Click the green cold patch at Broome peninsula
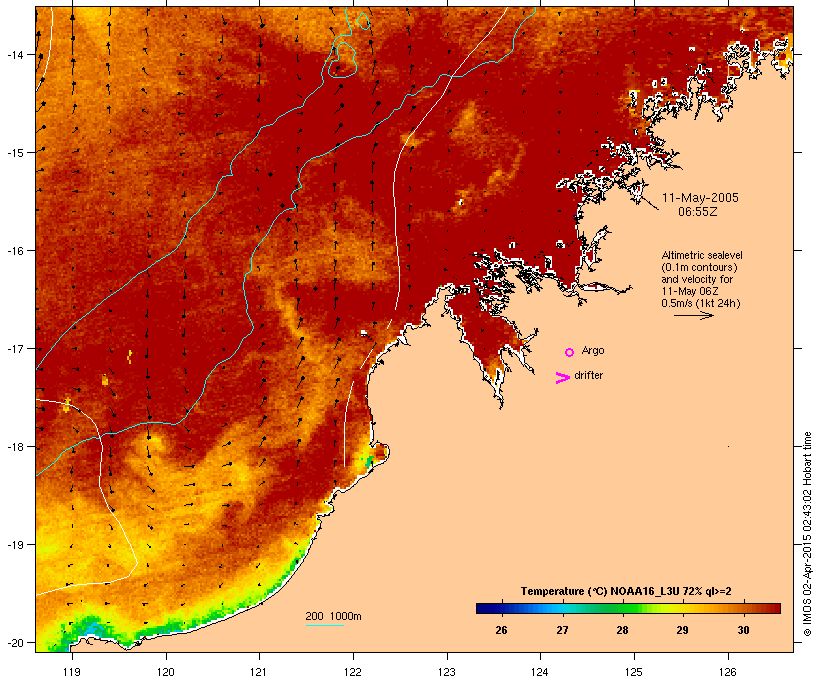This screenshot has width=820, height=680. (370, 460)
